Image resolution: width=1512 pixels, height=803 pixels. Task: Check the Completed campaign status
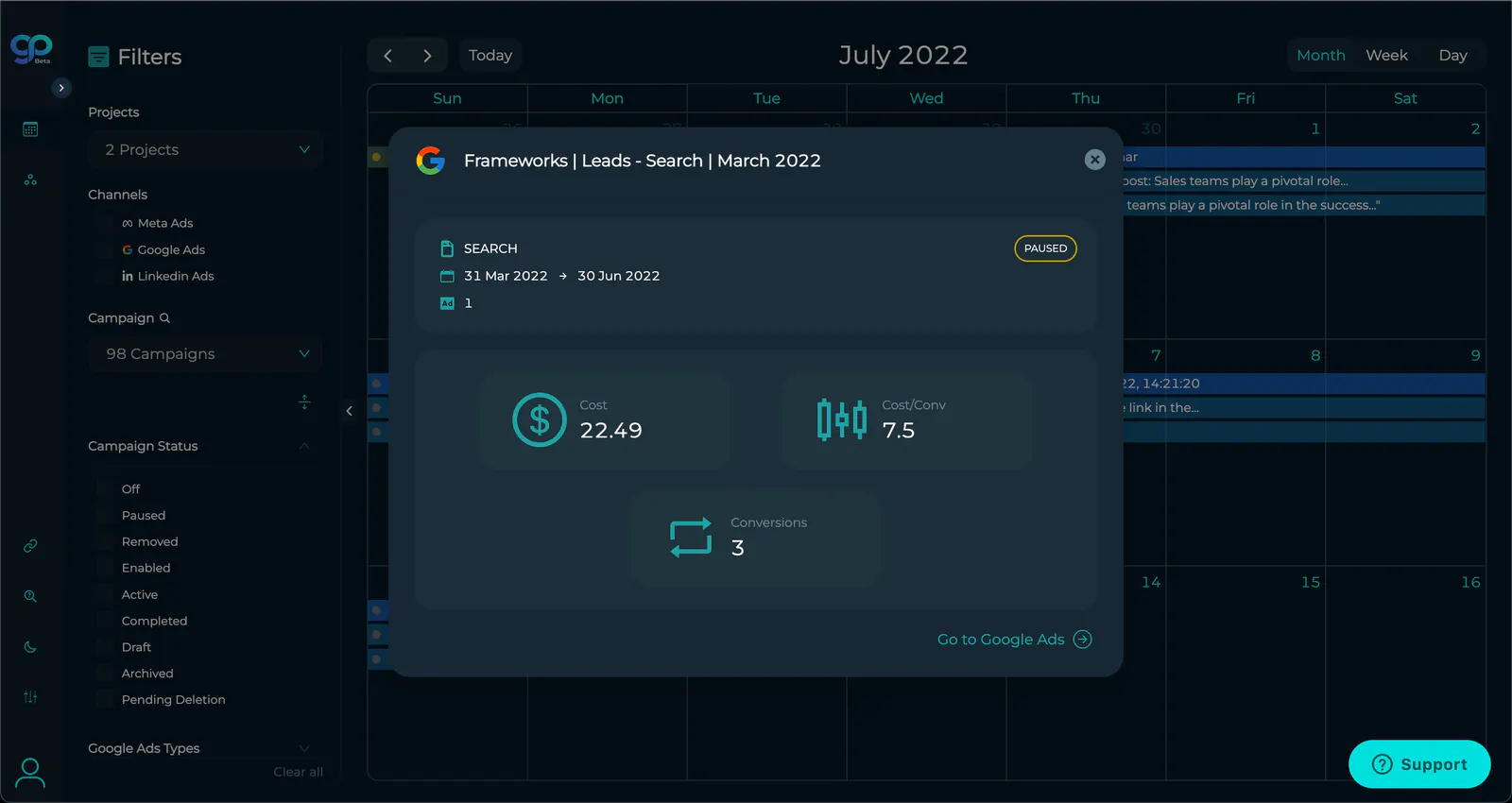pyautogui.click(x=104, y=622)
